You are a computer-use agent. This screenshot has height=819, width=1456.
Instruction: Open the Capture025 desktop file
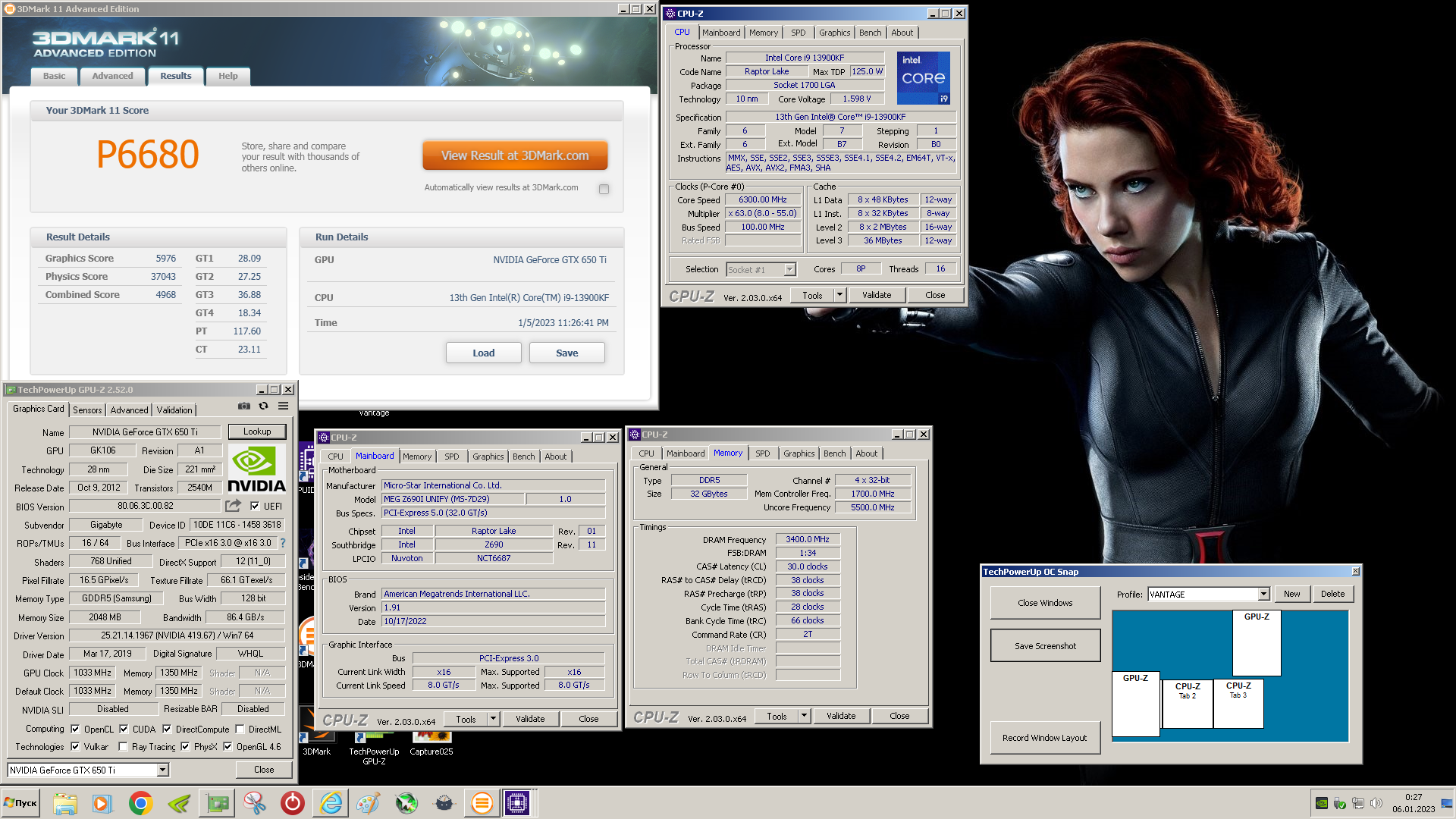coord(431,743)
